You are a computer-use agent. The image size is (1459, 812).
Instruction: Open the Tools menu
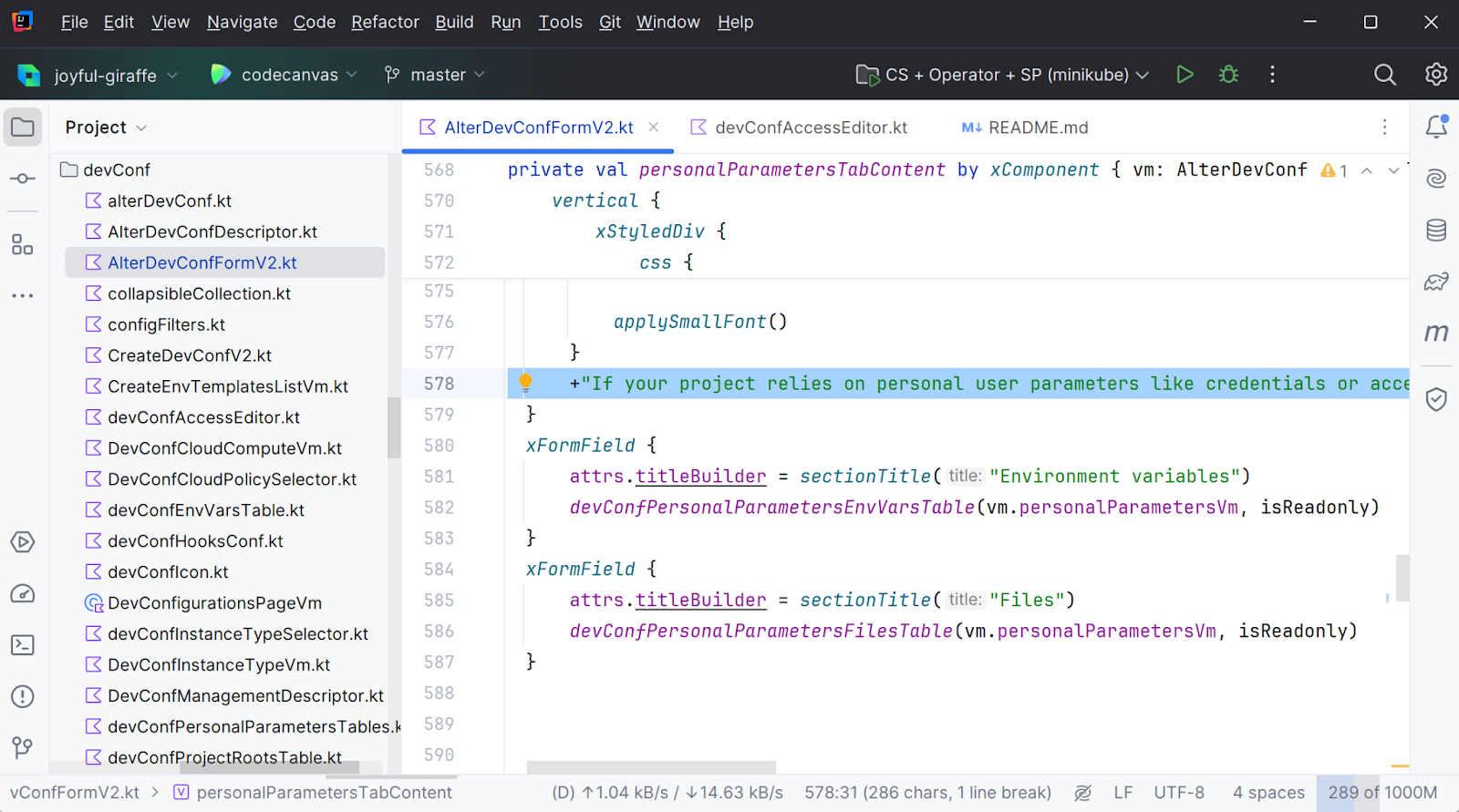pos(560,22)
